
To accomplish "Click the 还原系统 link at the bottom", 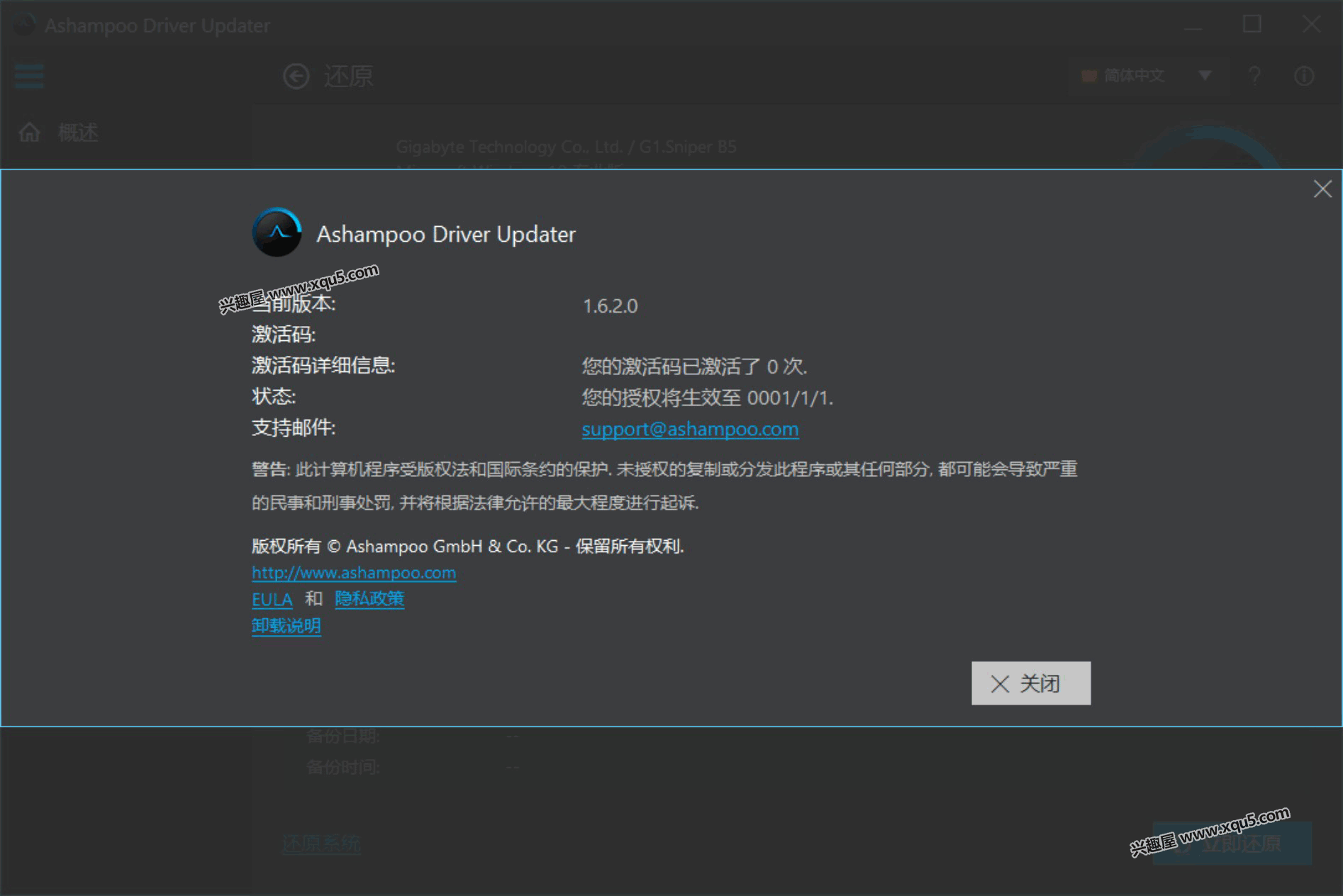I will [321, 844].
